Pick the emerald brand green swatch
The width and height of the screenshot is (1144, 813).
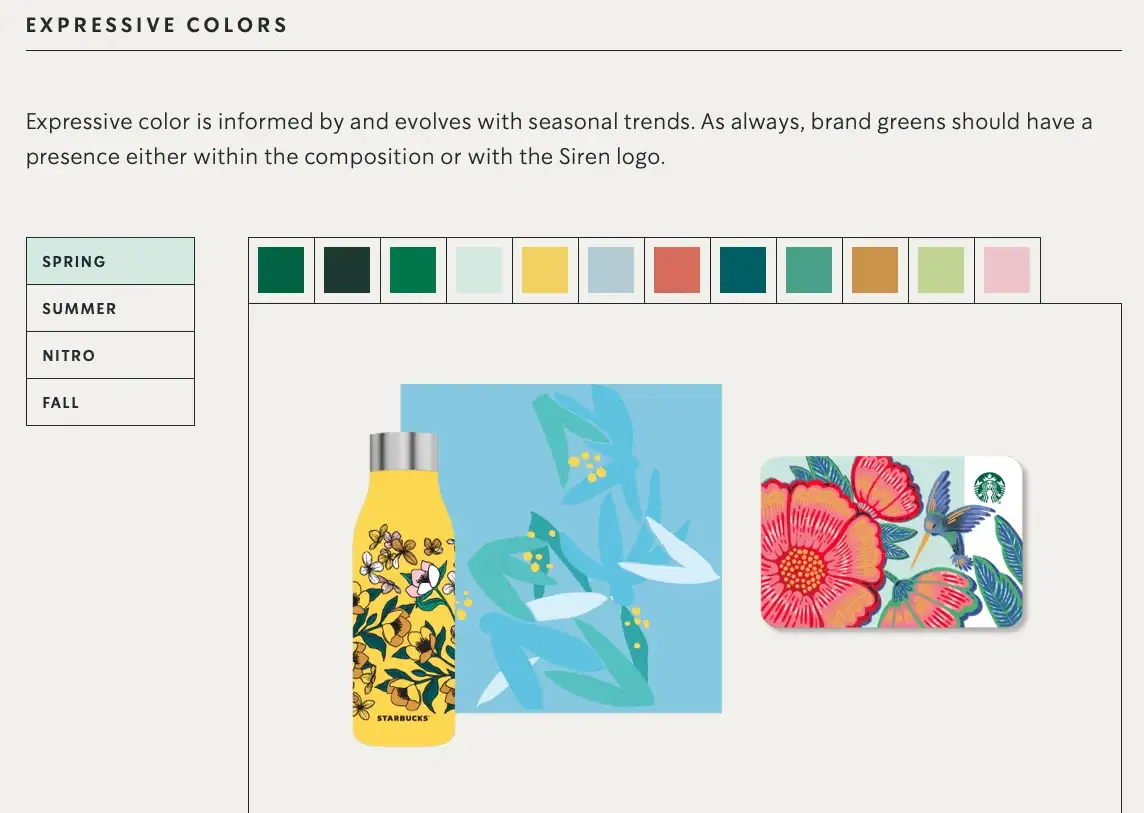[413, 270]
